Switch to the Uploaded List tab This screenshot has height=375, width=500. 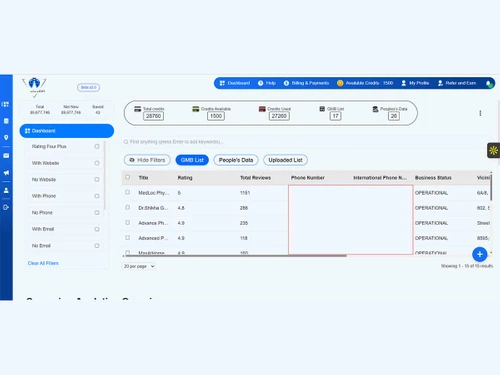285,160
